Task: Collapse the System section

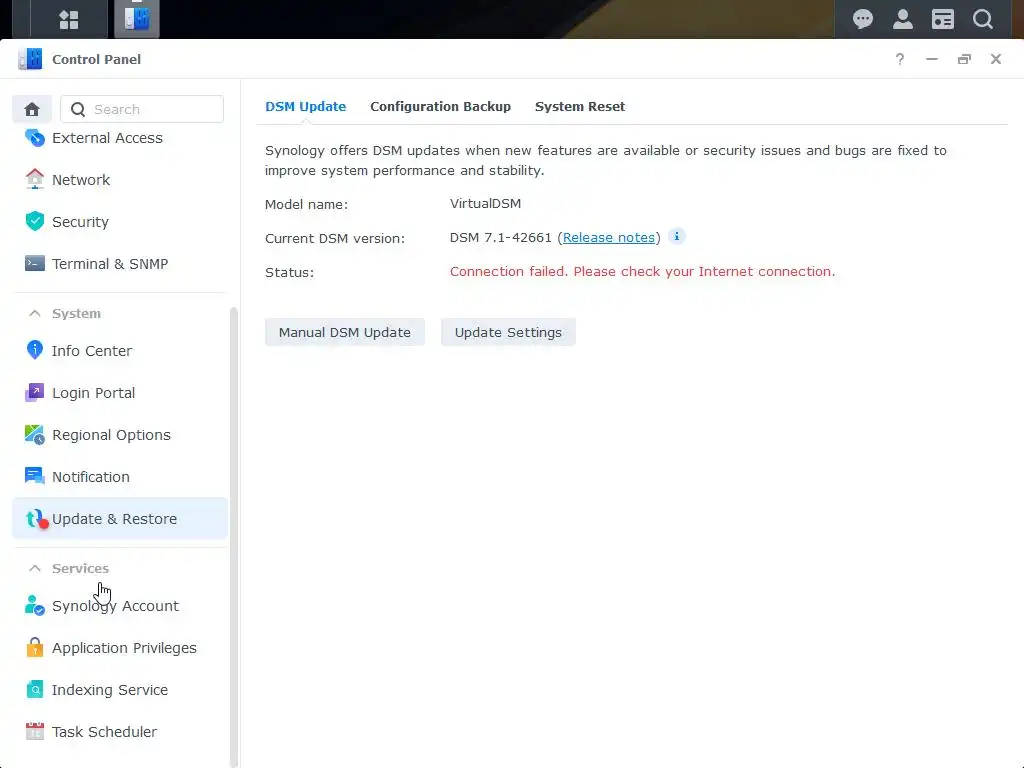Action: coord(35,313)
